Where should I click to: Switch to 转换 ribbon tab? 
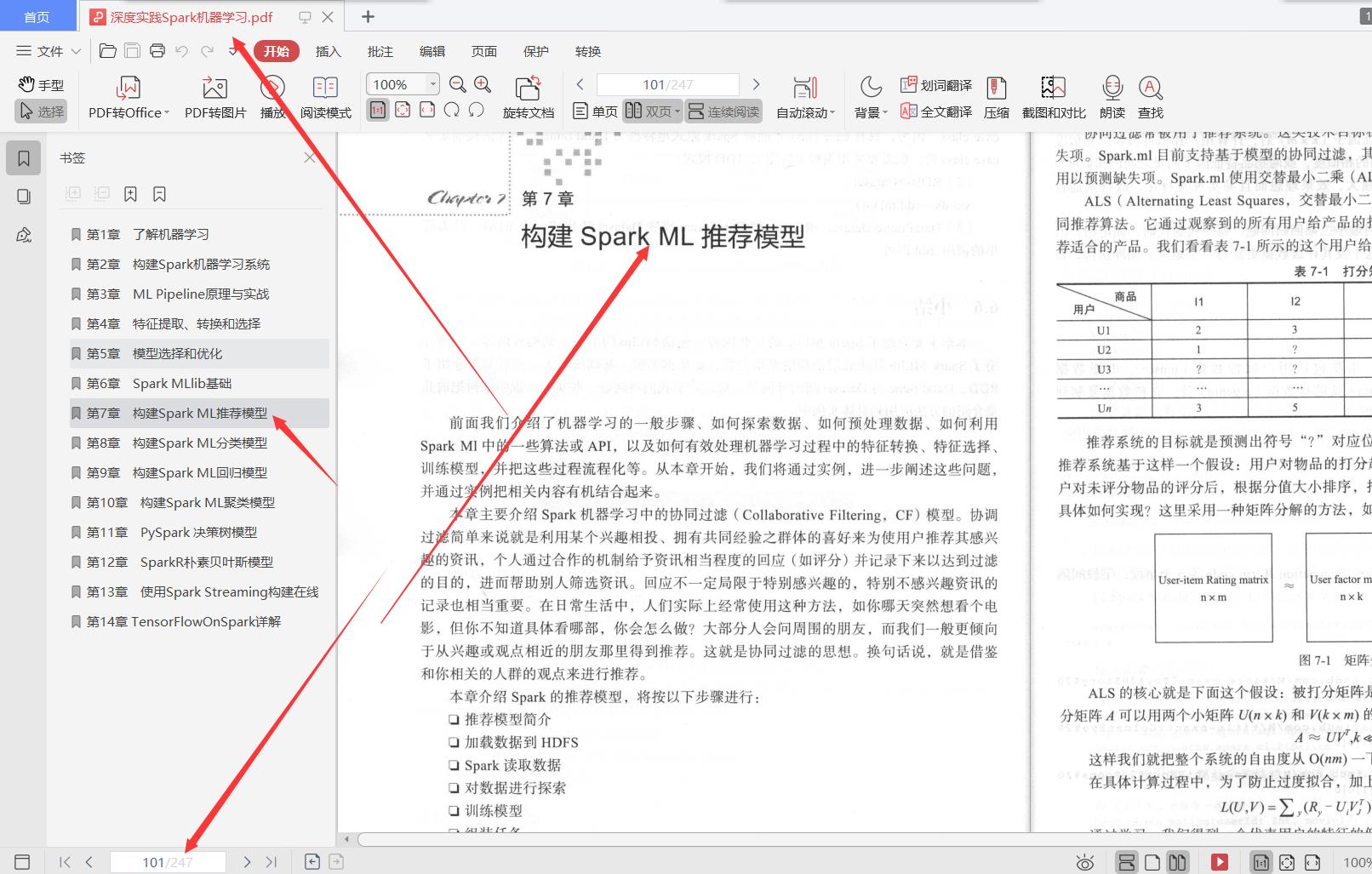(x=588, y=51)
